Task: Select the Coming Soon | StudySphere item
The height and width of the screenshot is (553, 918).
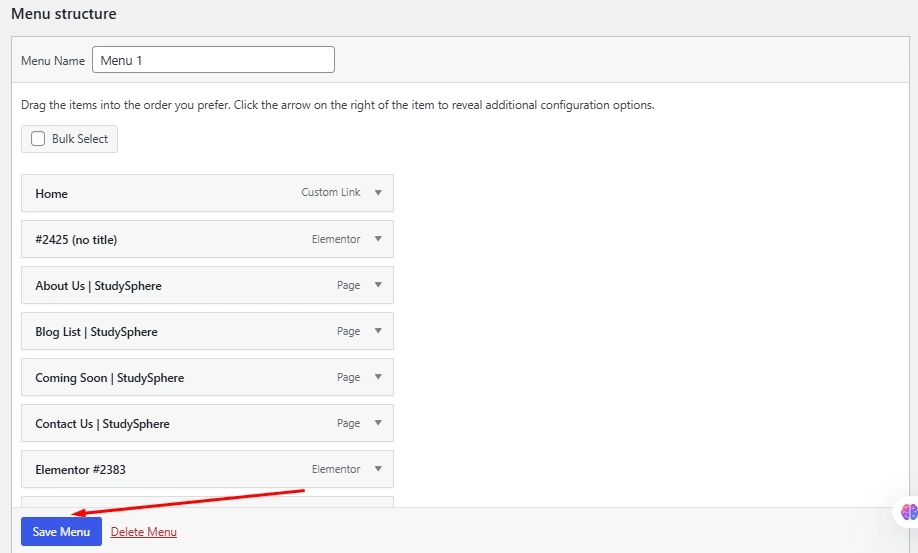Action: click(x=207, y=377)
